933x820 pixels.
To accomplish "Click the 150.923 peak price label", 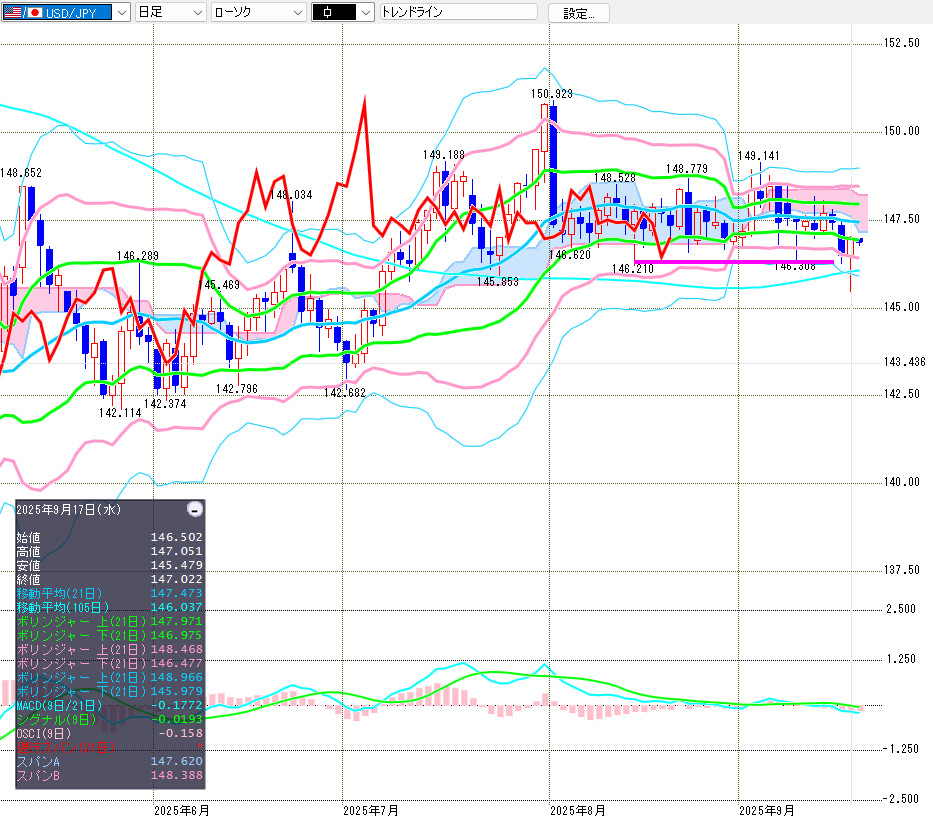I will (552, 93).
